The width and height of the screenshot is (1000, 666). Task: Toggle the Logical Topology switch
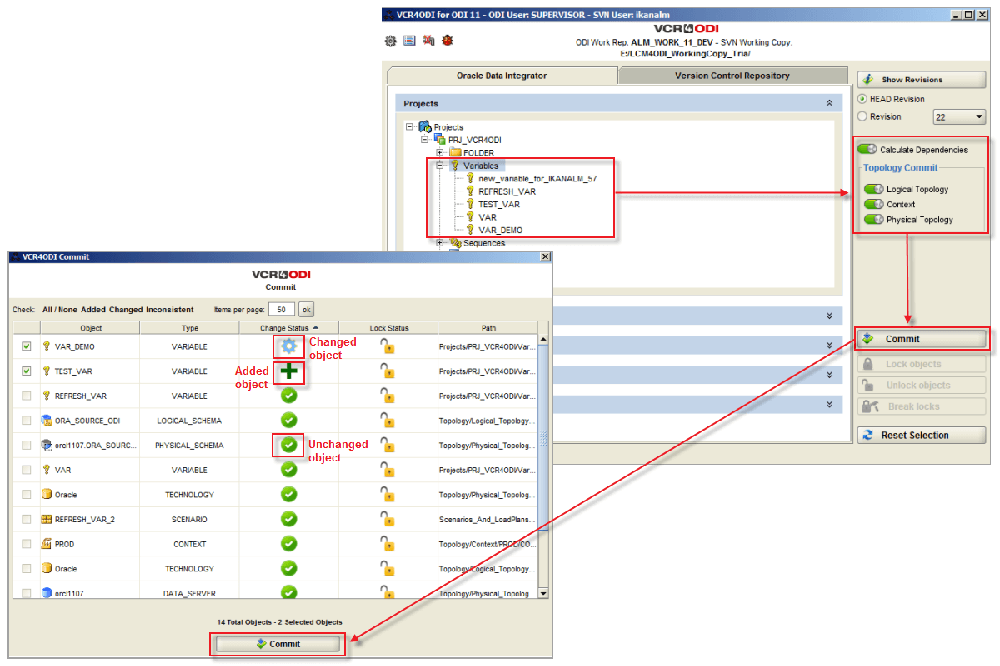pyautogui.click(x=873, y=189)
